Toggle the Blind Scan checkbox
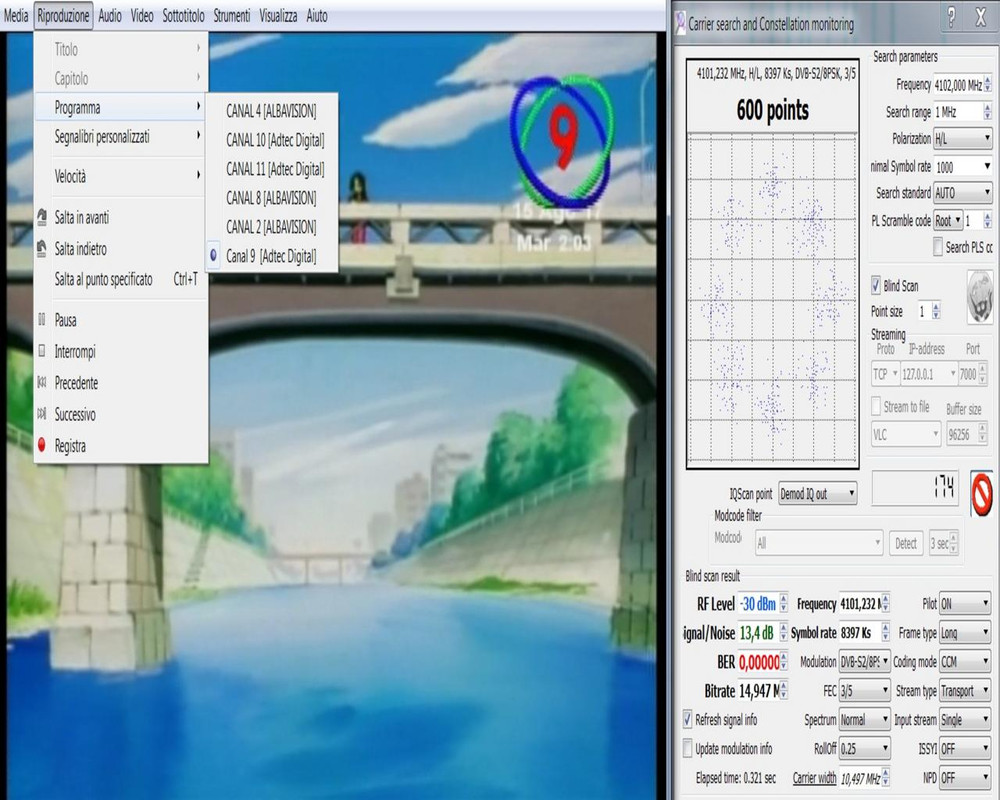The image size is (1000, 800). (x=876, y=285)
